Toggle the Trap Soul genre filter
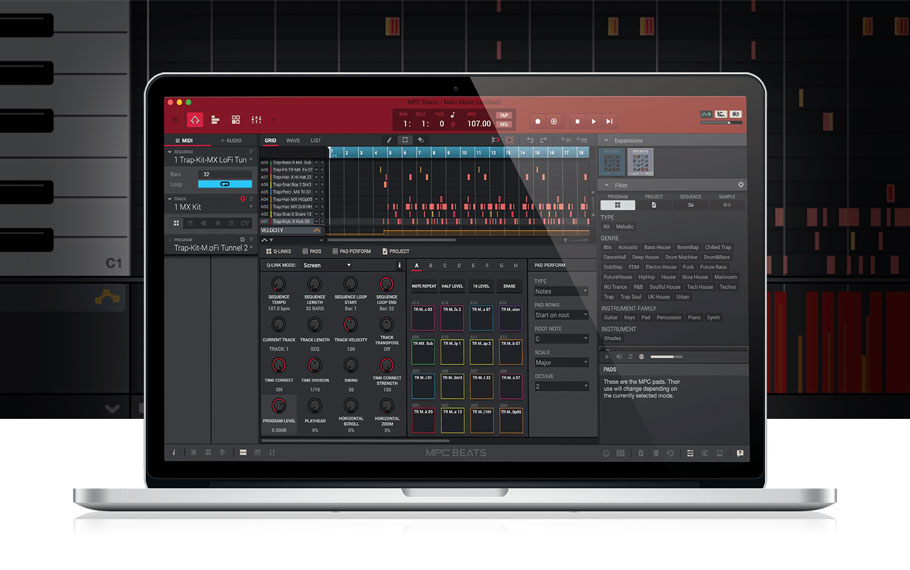 pos(631,297)
